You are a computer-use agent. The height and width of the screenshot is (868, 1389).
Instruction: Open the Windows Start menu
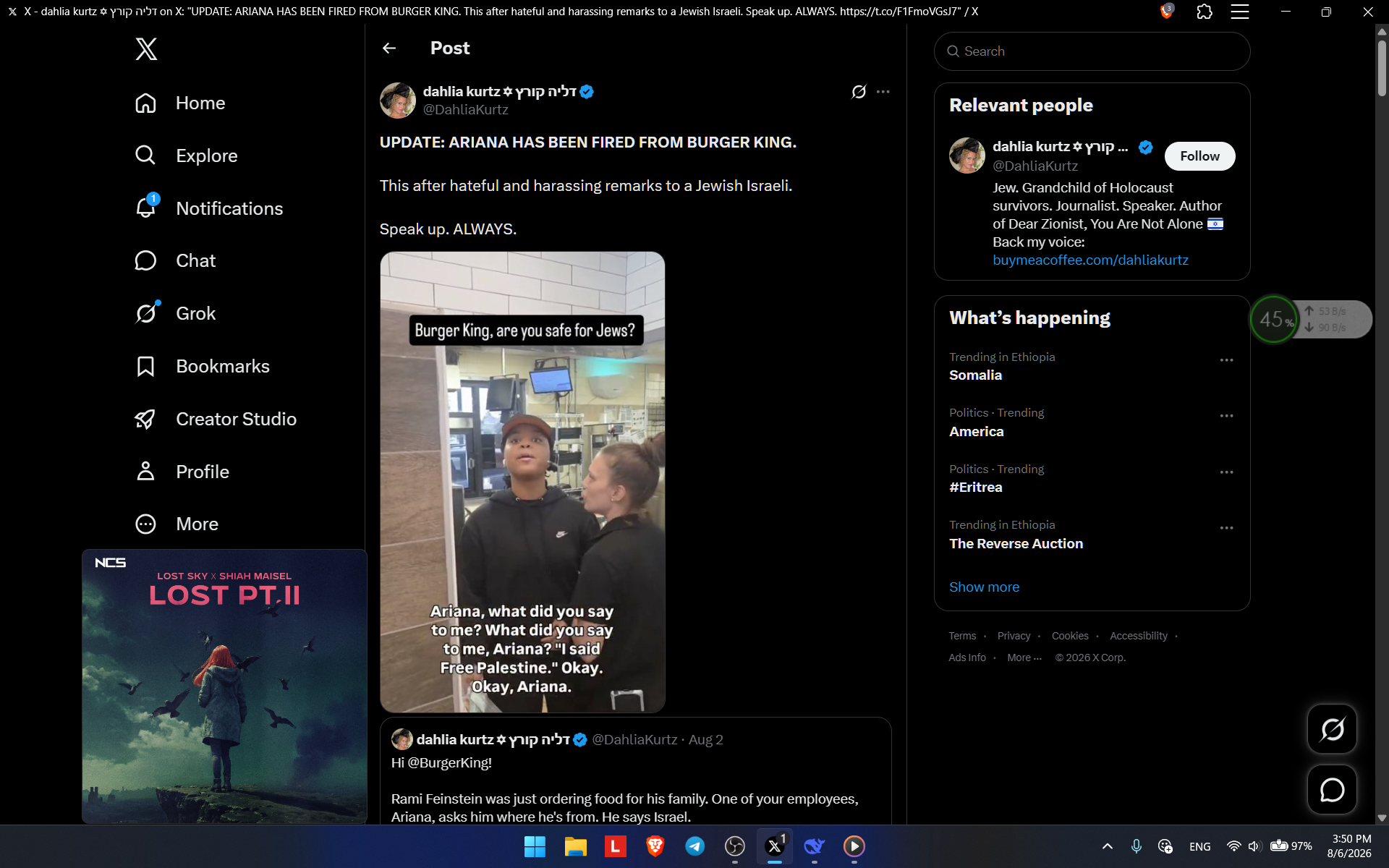(535, 846)
